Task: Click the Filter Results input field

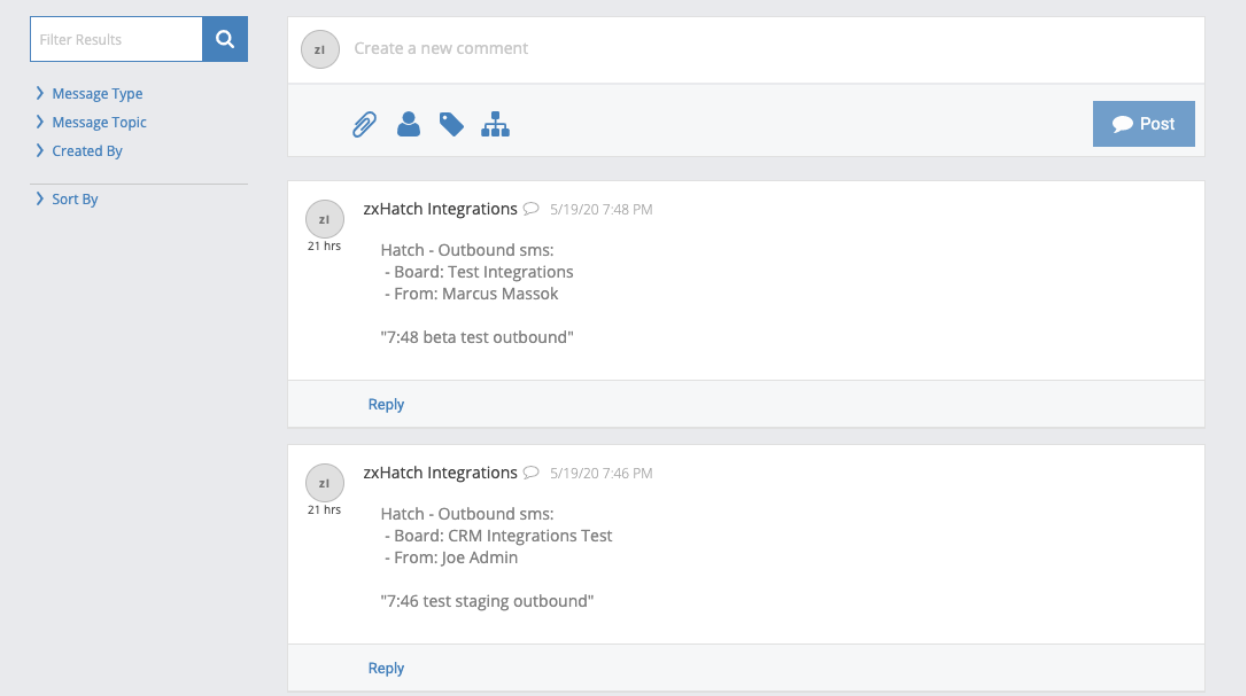Action: [115, 39]
